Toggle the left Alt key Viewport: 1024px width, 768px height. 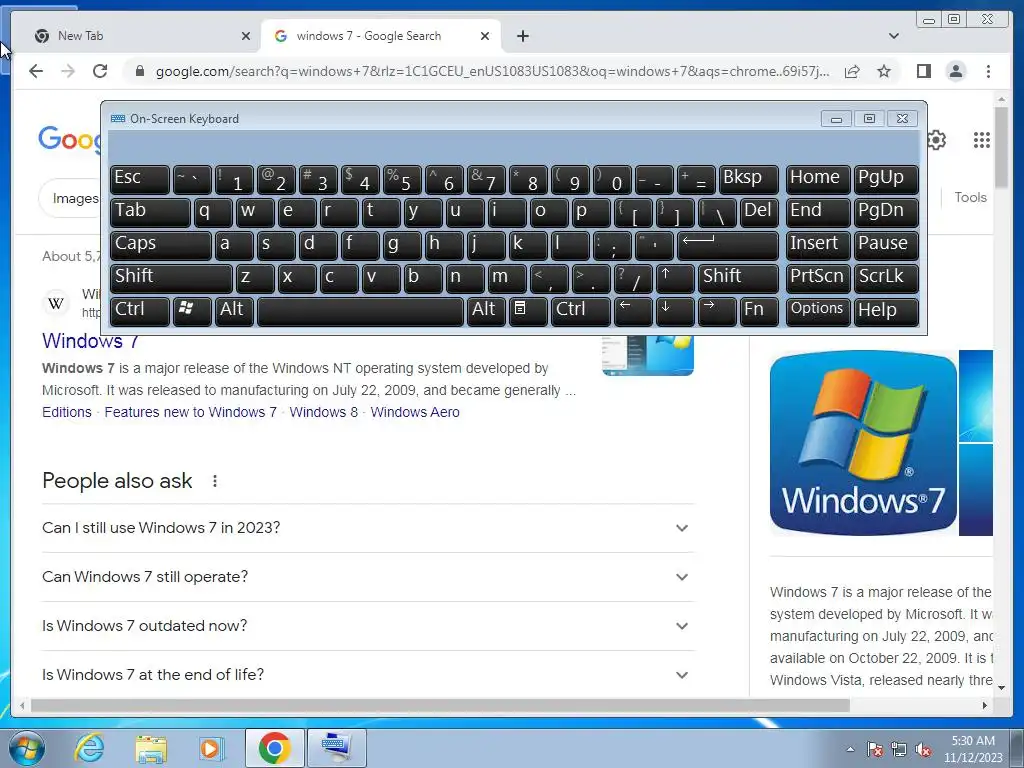point(234,311)
